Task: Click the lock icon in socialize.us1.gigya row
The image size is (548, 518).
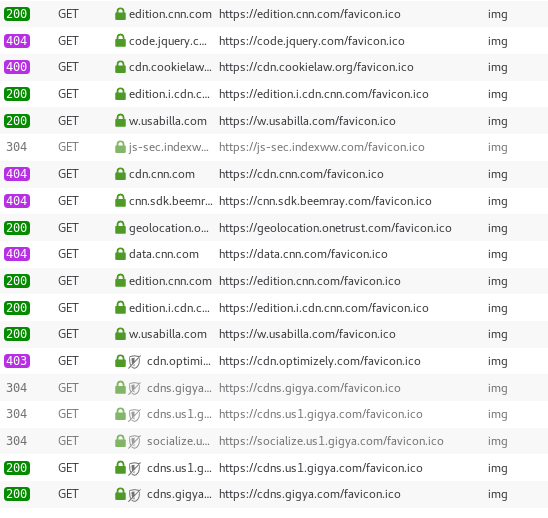Action: click(x=120, y=441)
